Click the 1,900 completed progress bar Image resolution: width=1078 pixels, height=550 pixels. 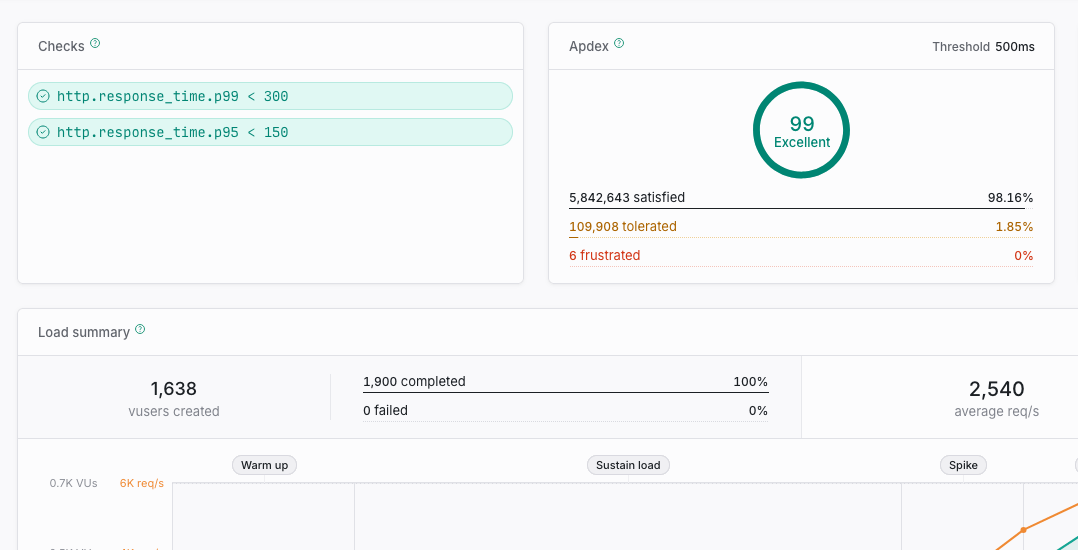pos(565,393)
